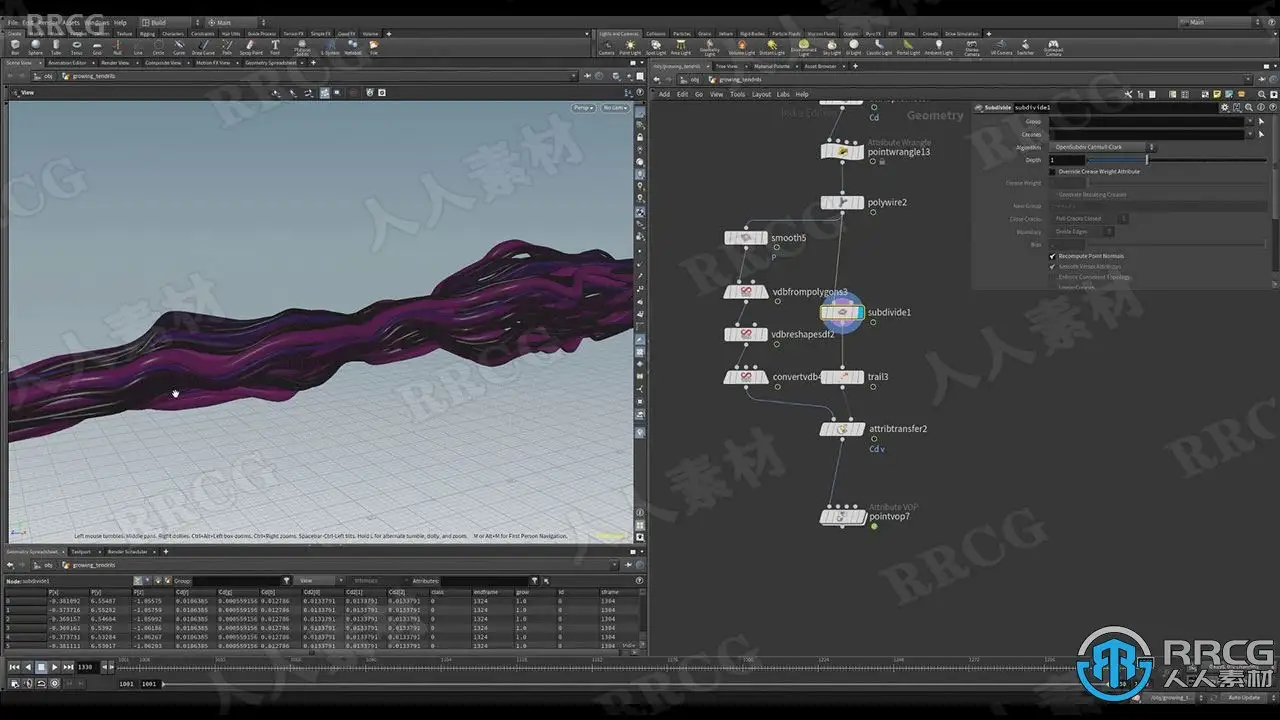The width and height of the screenshot is (1280, 720).
Task: Click the Group input field in parameters
Action: [x=1146, y=121]
